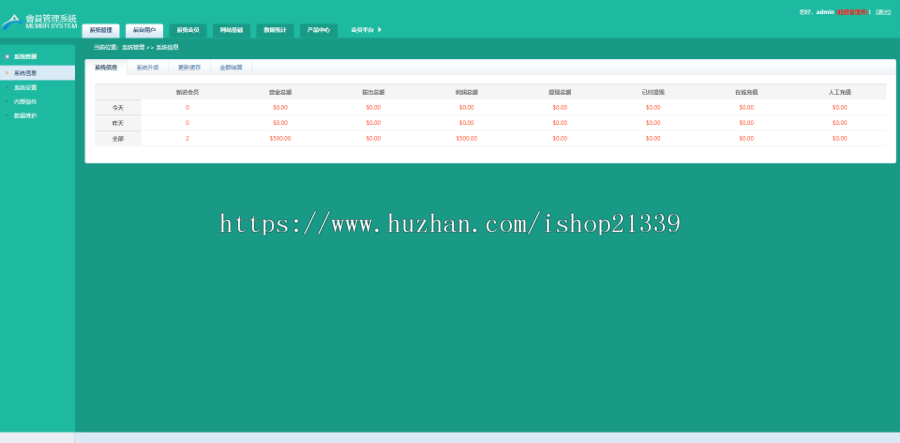Image resolution: width=900 pixels, height=443 pixels.
Task: Click the 在线充值 column header
Action: [x=746, y=92]
